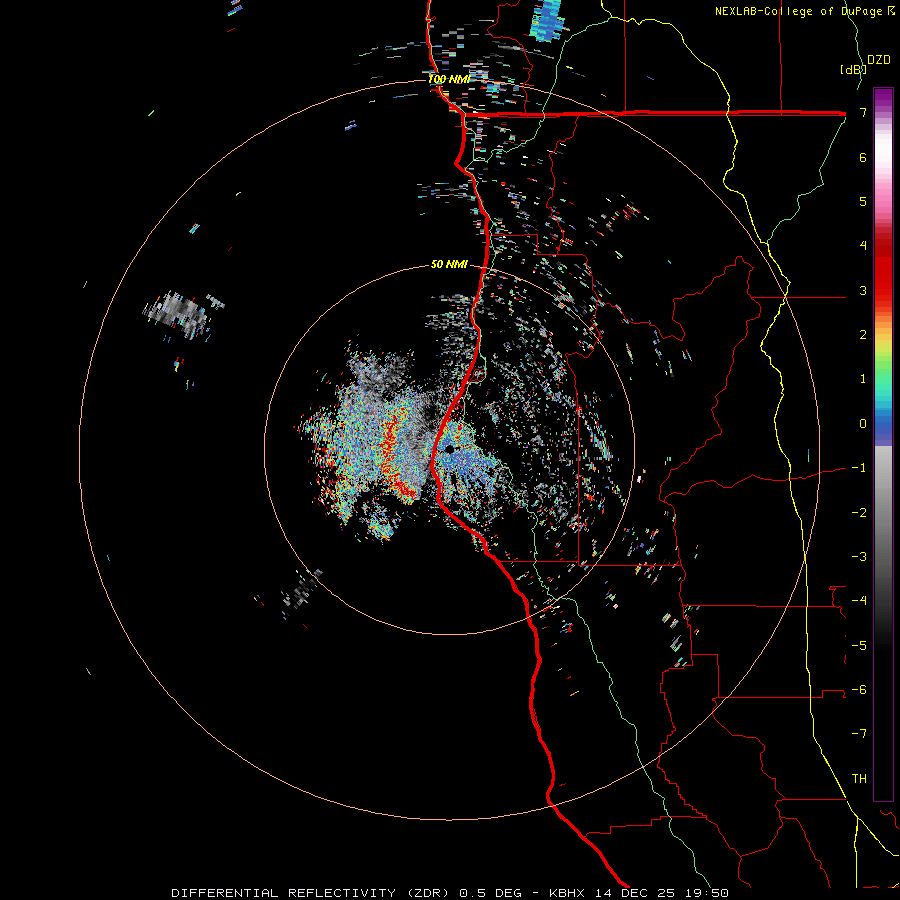Click the -2 value on color scale
The height and width of the screenshot is (900, 900).
pyautogui.click(x=859, y=512)
